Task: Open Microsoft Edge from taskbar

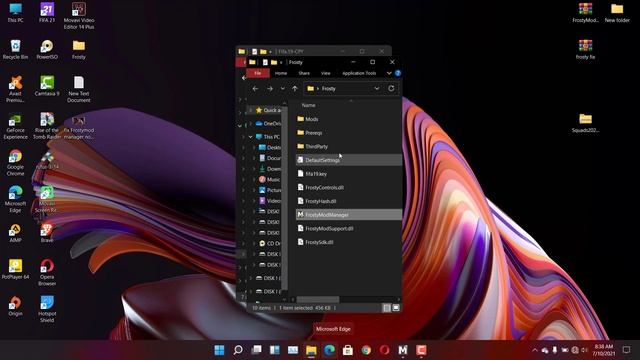Action: pyautogui.click(x=329, y=350)
